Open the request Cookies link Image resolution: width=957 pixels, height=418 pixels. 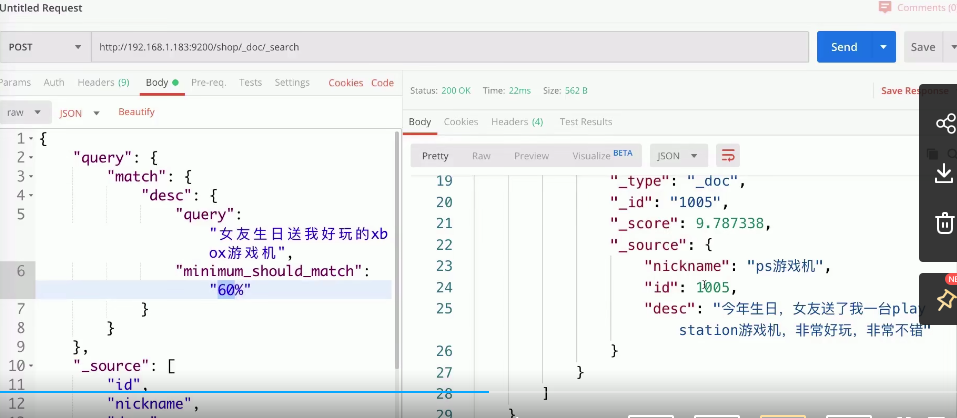point(345,82)
